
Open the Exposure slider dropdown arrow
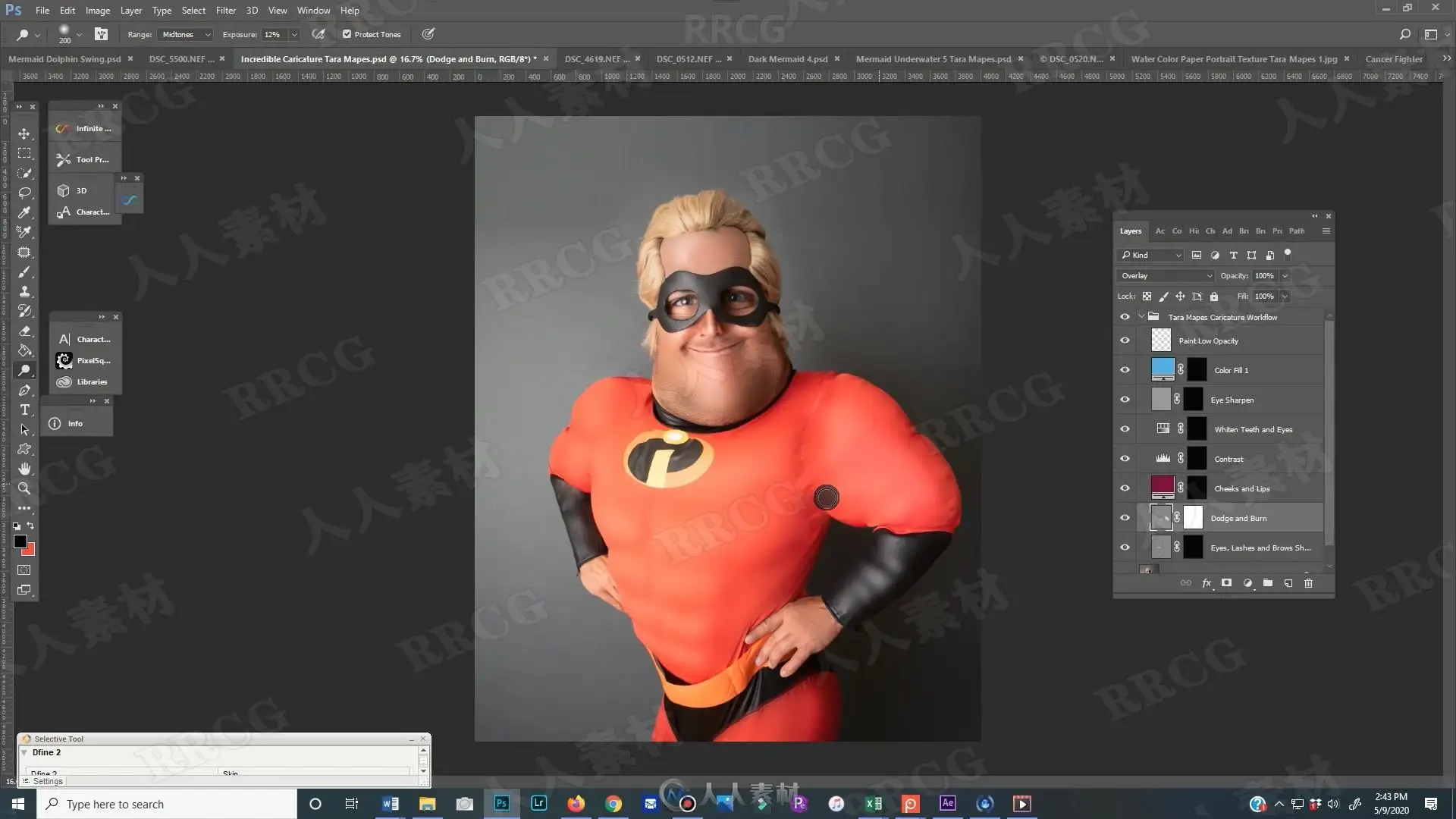pyautogui.click(x=294, y=34)
